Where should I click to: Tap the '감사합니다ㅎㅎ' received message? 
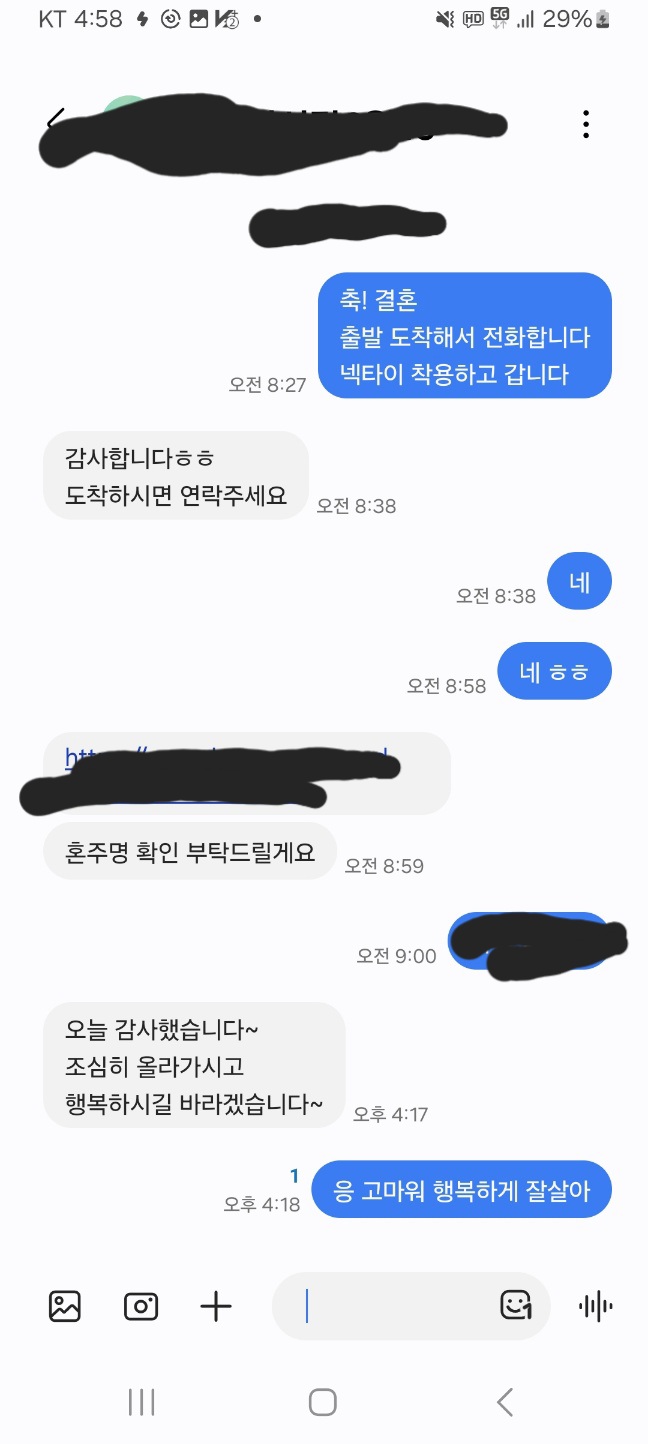pos(176,476)
